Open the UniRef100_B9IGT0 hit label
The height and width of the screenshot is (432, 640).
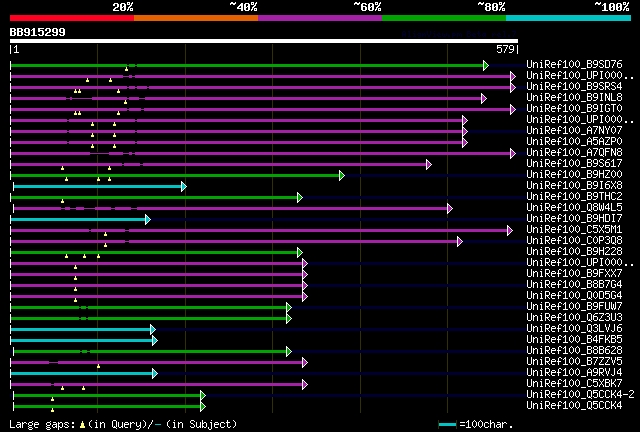(574, 108)
